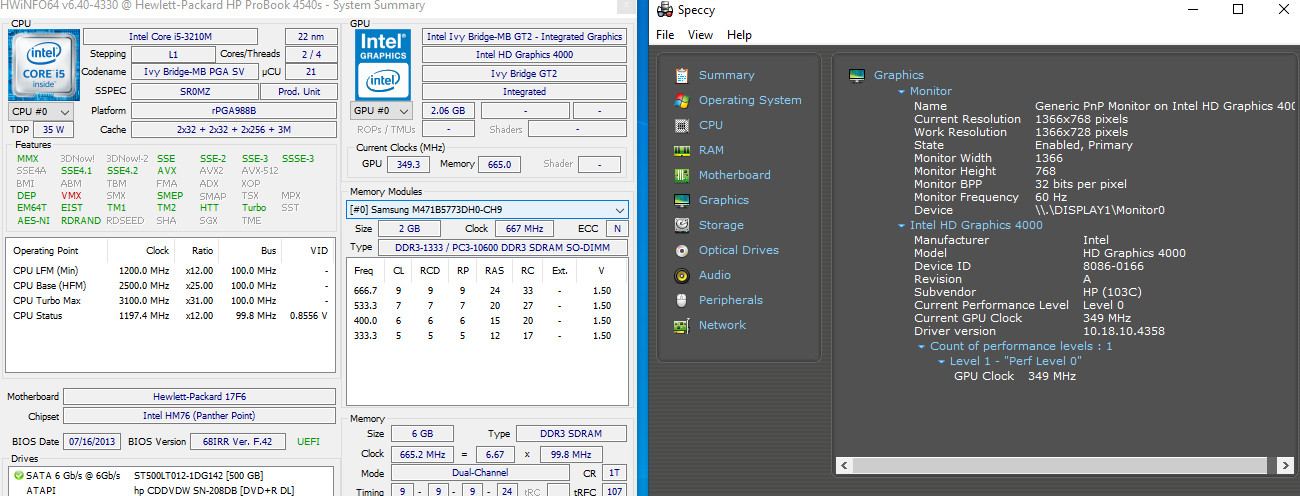Click the Peripherals mouse icon in Speccy
This screenshot has width=1300, height=496.
tap(682, 300)
